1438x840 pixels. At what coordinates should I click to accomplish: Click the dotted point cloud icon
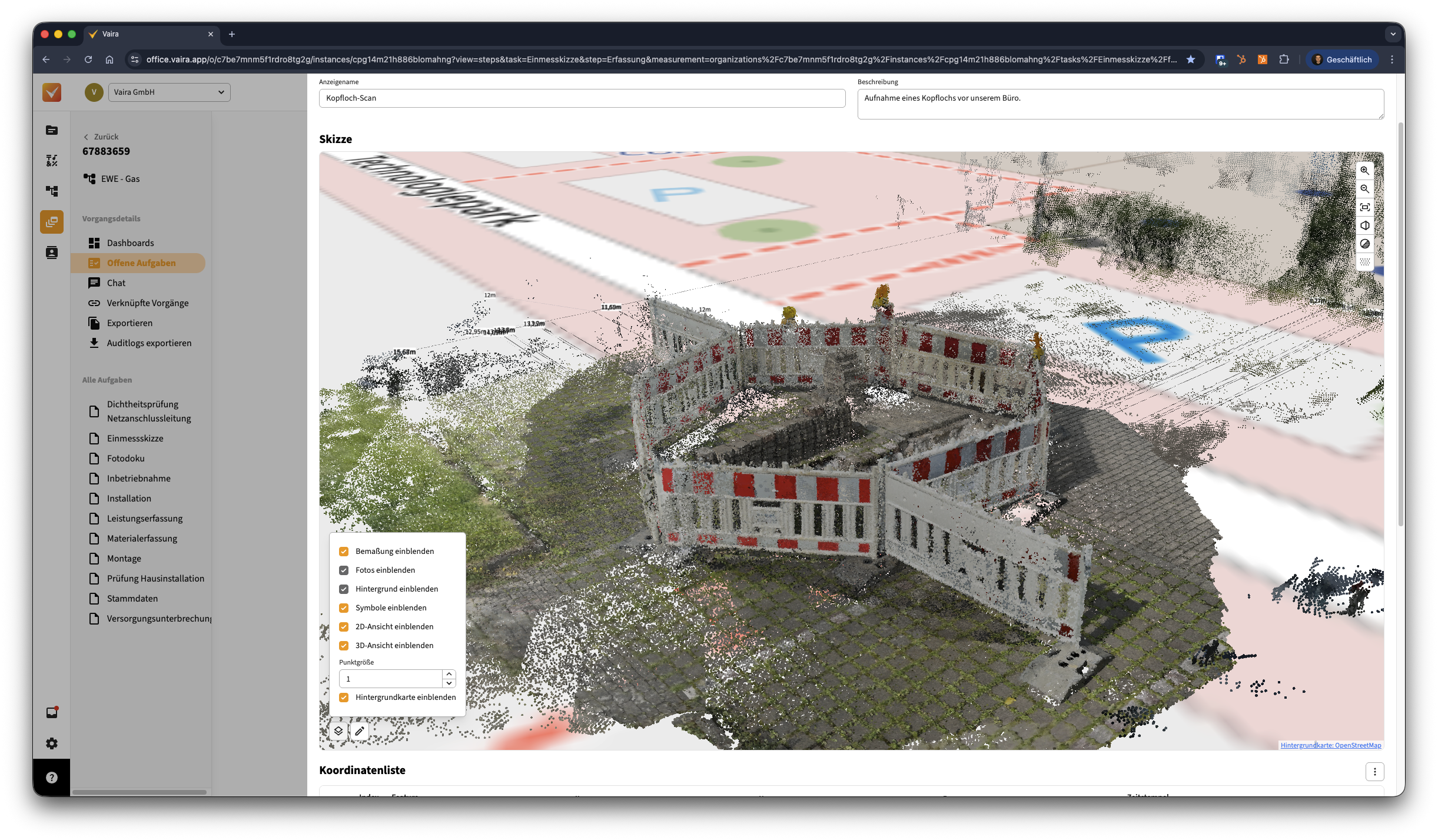pyautogui.click(x=1364, y=262)
